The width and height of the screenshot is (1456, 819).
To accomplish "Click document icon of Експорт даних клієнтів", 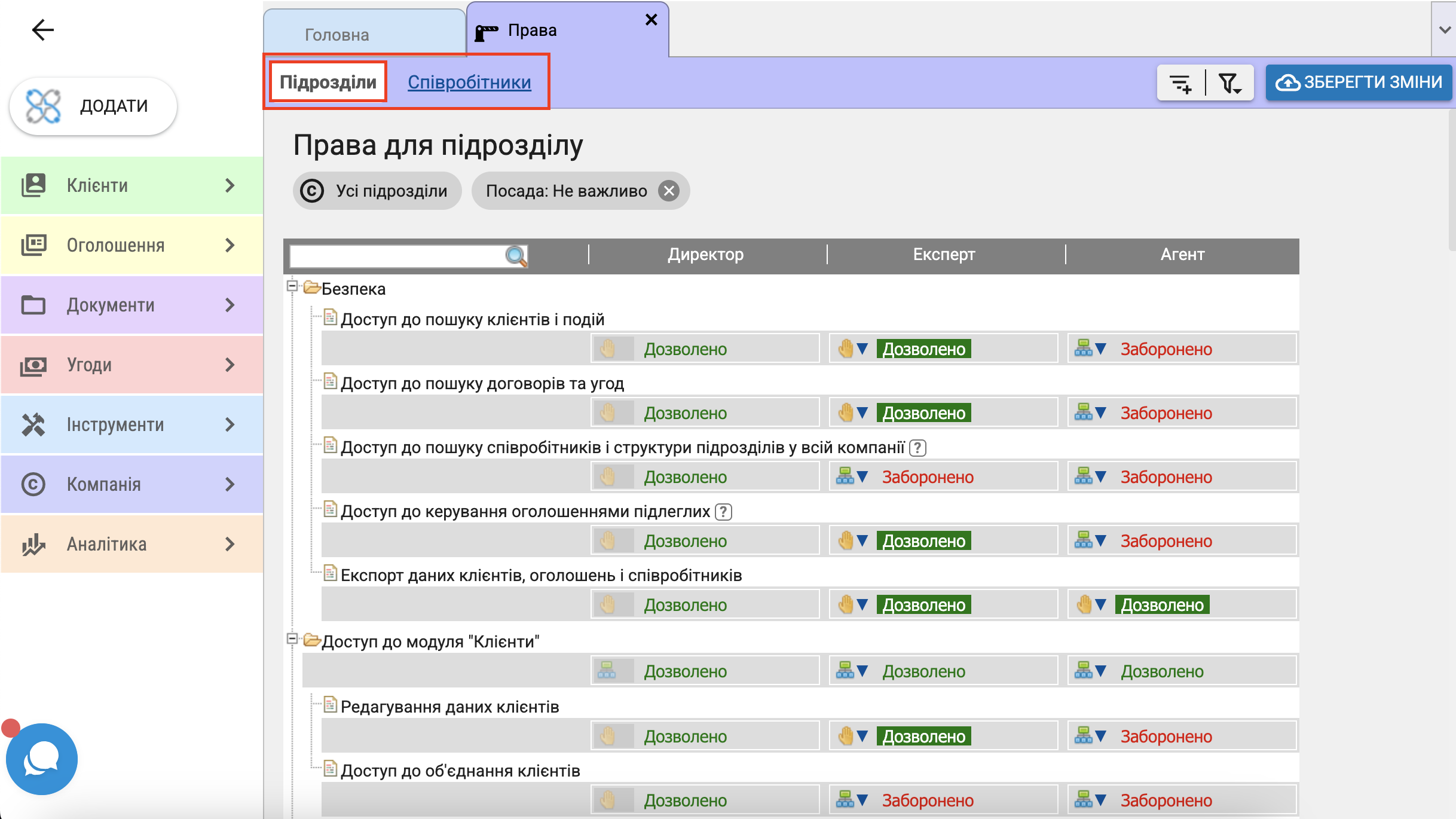I will 331,573.
